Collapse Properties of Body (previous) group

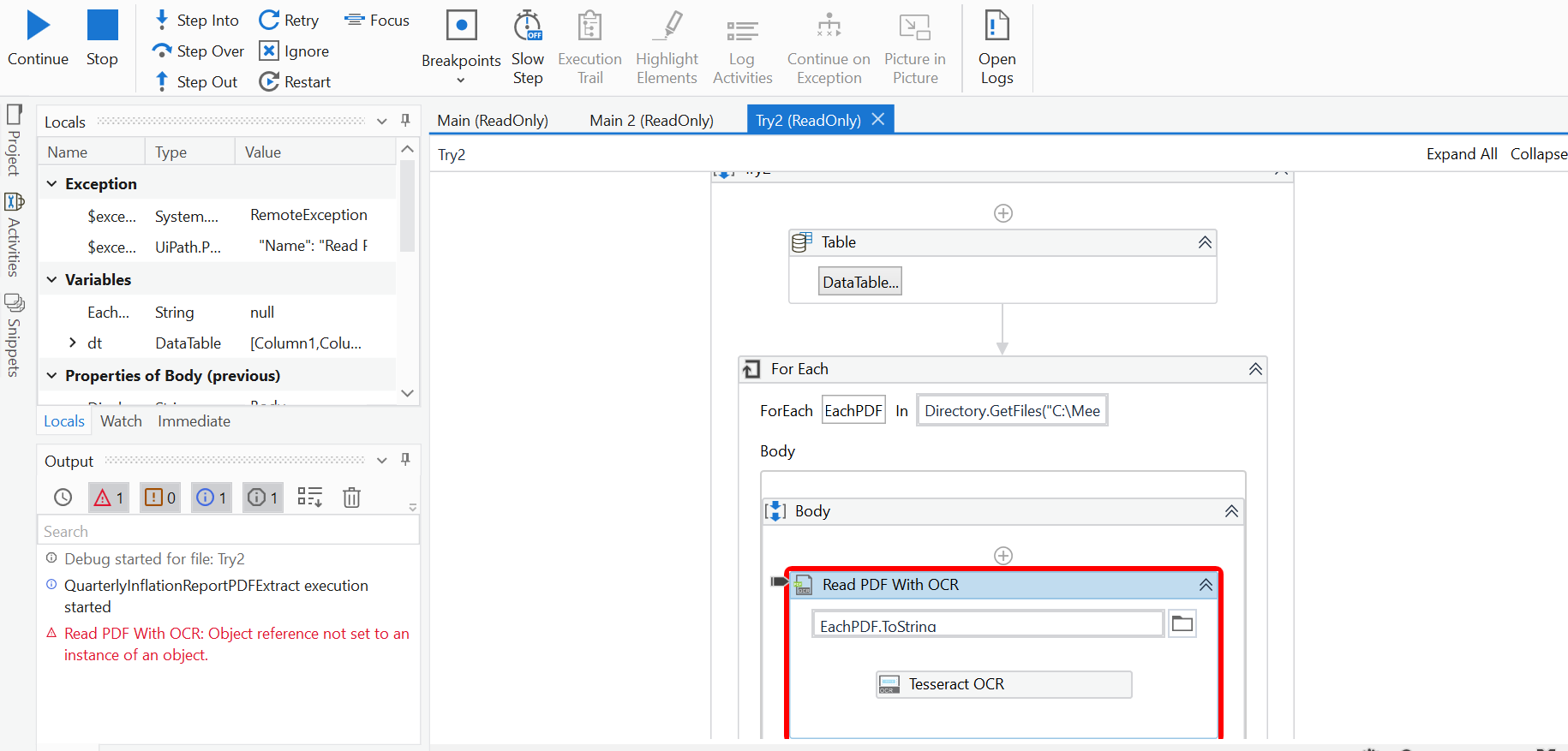(x=51, y=376)
